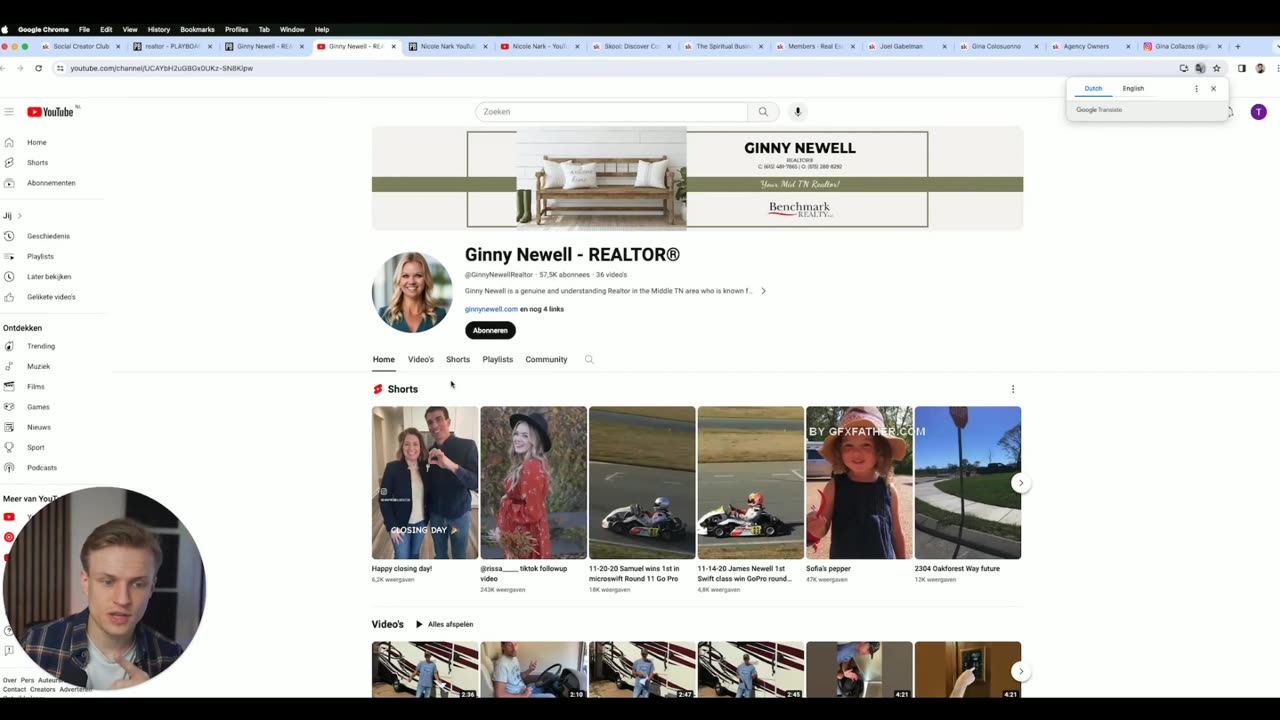The image size is (1280, 720).
Task: Click the Zoeken search field
Action: tap(611, 112)
